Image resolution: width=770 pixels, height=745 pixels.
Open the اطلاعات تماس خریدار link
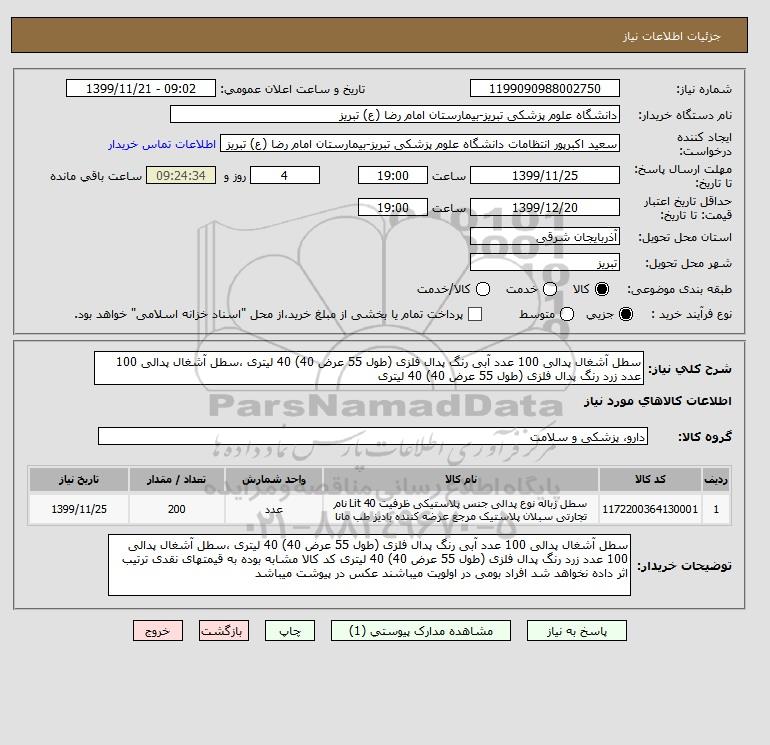(x=162, y=144)
